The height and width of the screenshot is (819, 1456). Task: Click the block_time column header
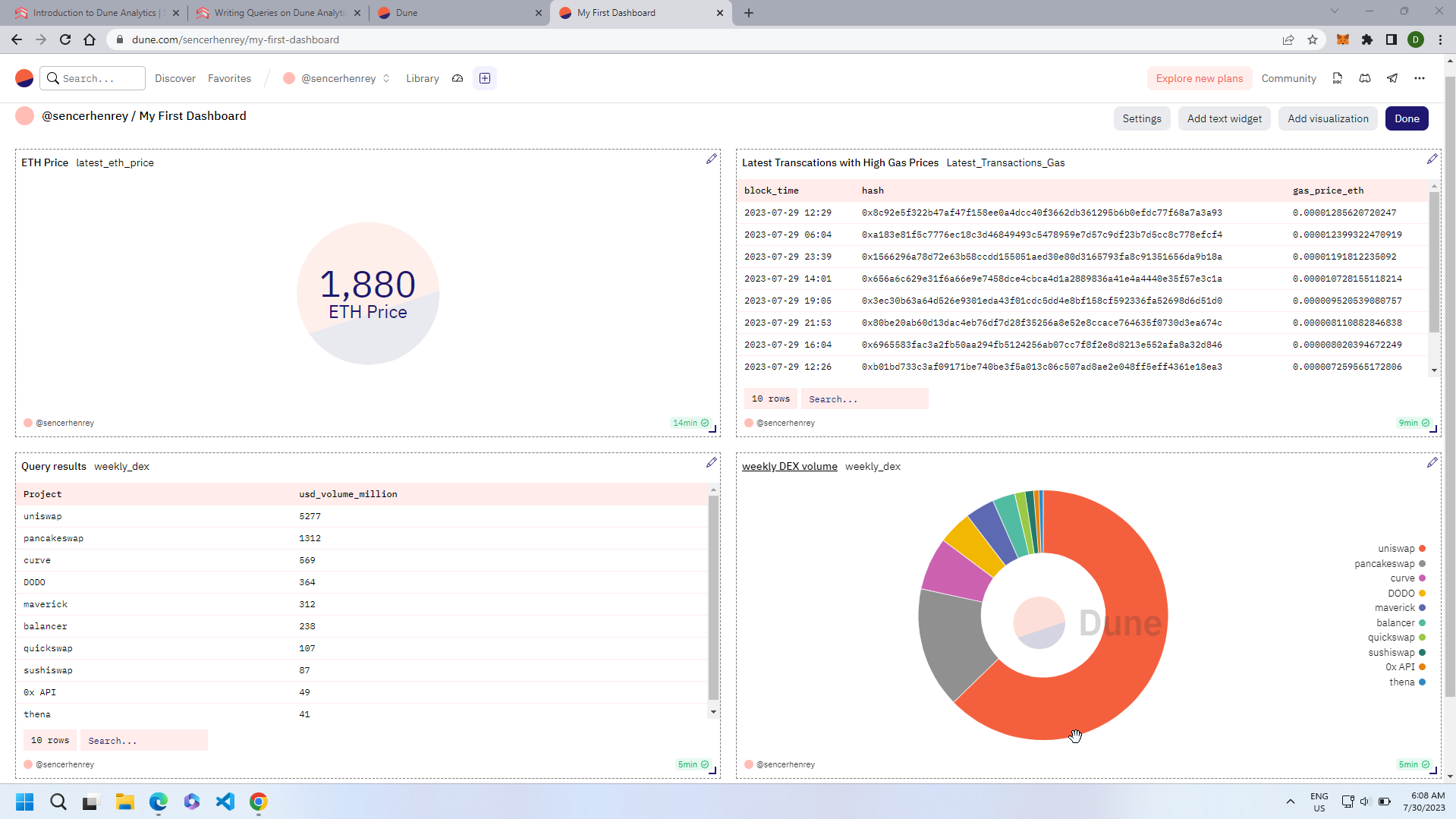[x=771, y=191]
